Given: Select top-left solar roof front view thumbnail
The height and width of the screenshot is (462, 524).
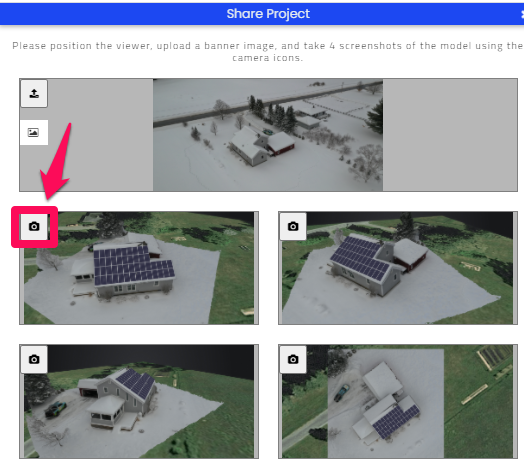Looking at the screenshot, I should click(139, 268).
